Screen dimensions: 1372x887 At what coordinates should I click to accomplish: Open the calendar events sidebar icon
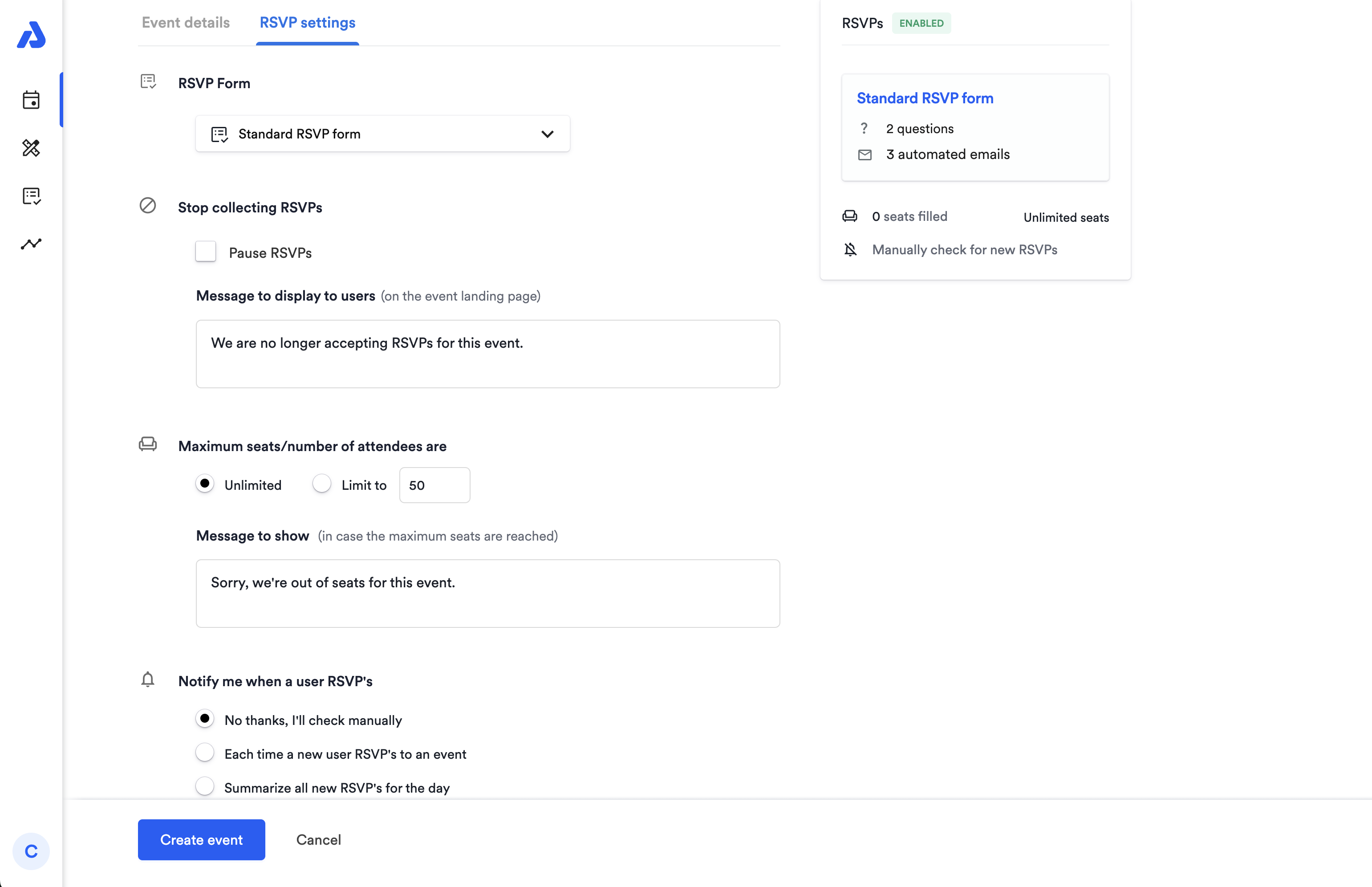[x=31, y=100]
